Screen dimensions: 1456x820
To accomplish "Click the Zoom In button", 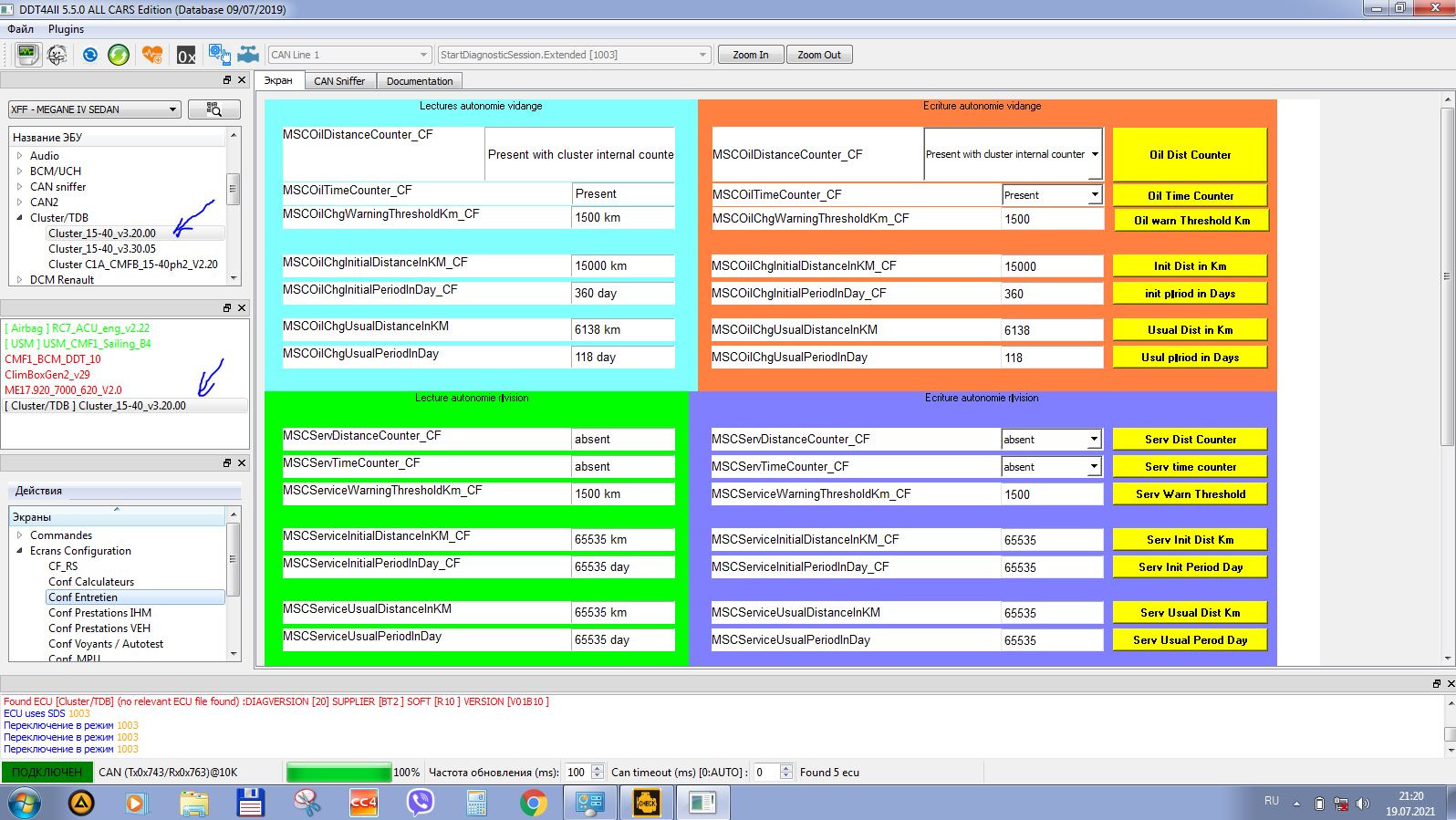I will pyautogui.click(x=750, y=55).
